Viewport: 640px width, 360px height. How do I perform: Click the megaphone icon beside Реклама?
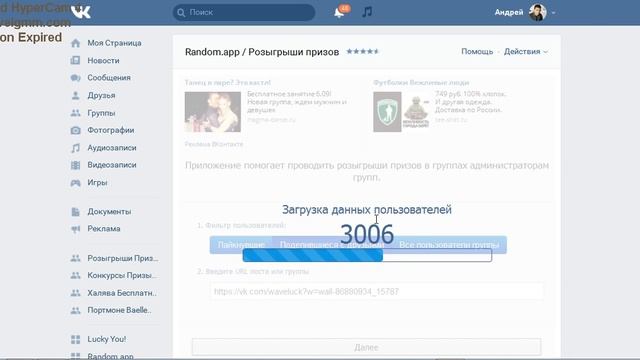(x=76, y=229)
